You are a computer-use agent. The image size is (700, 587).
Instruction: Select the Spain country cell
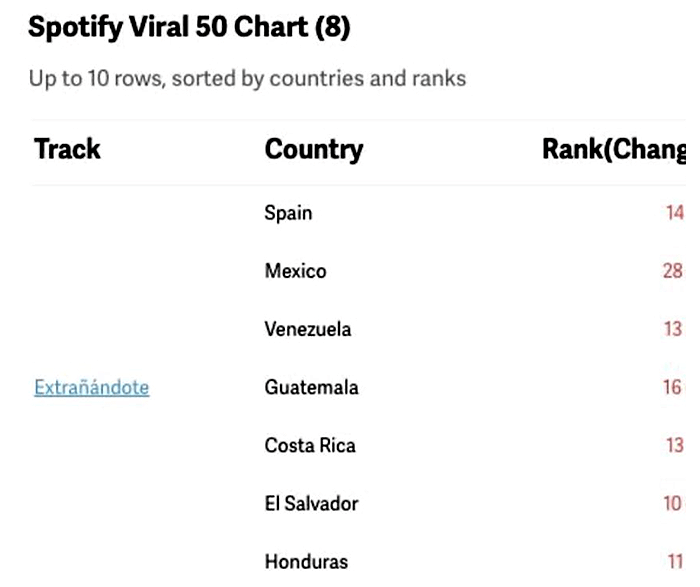288,213
